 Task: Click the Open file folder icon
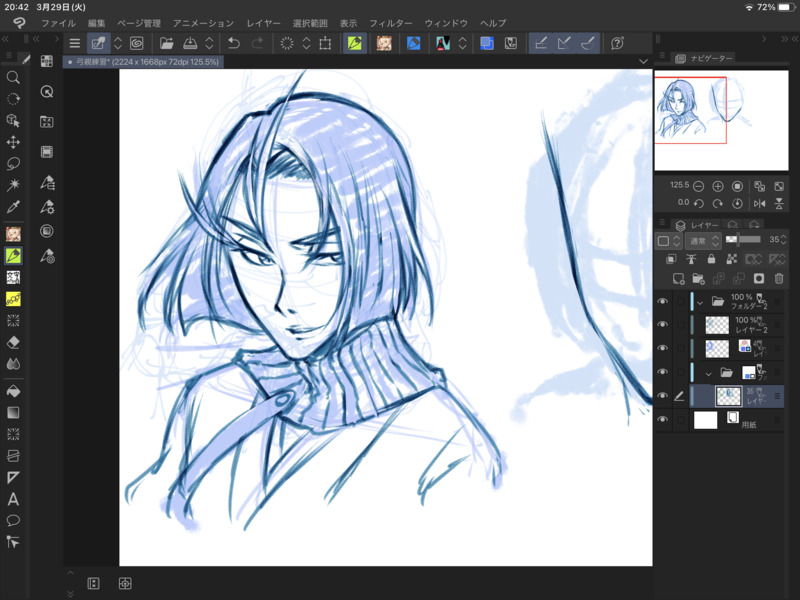coord(166,43)
